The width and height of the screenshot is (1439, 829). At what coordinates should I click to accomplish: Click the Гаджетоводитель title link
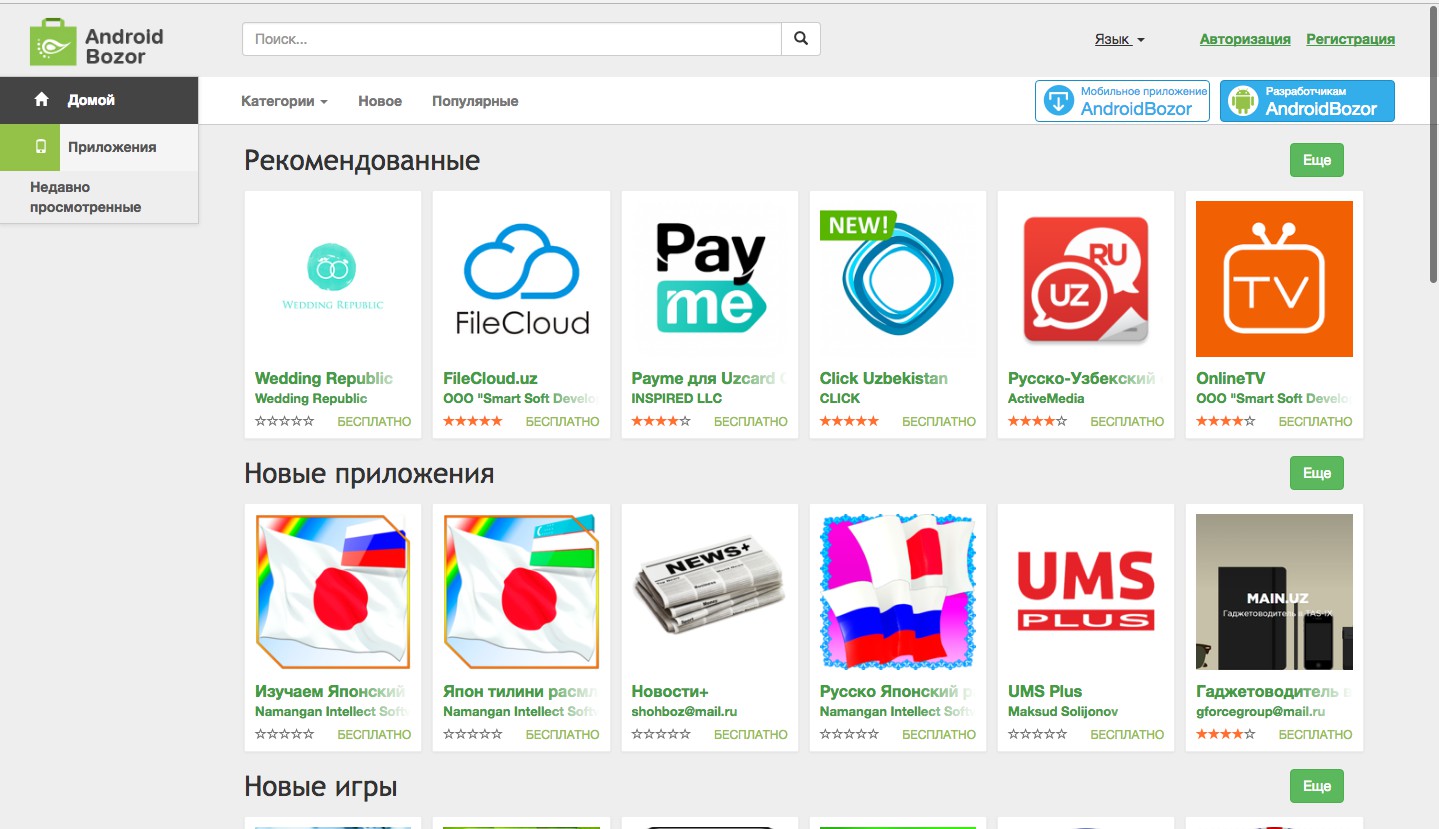coord(1274,691)
